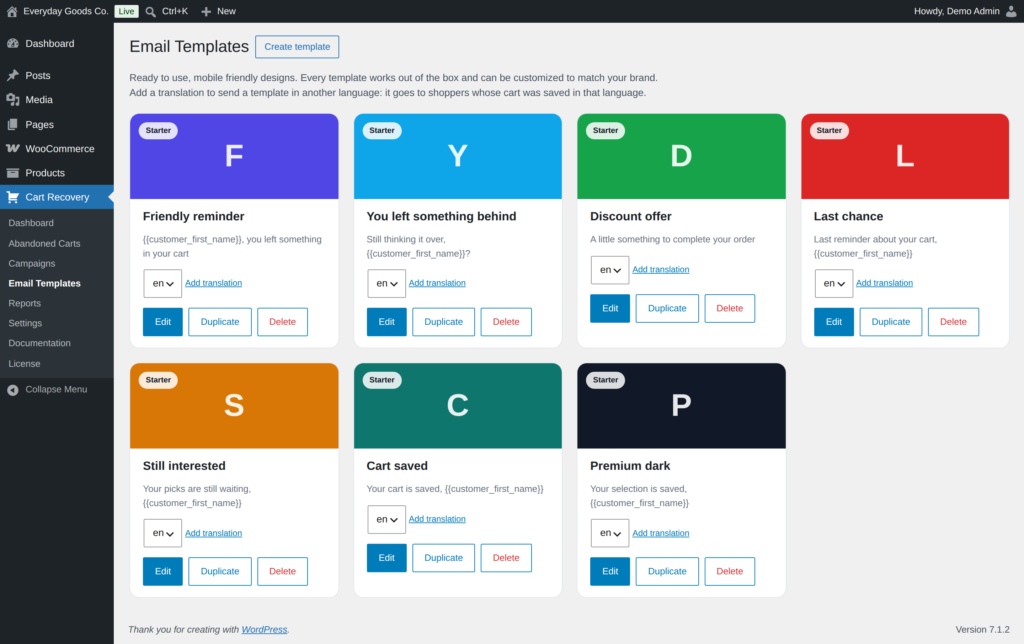This screenshot has height=644, width=1024.
Task: Delete the Friendly reminder template
Action: (x=282, y=321)
